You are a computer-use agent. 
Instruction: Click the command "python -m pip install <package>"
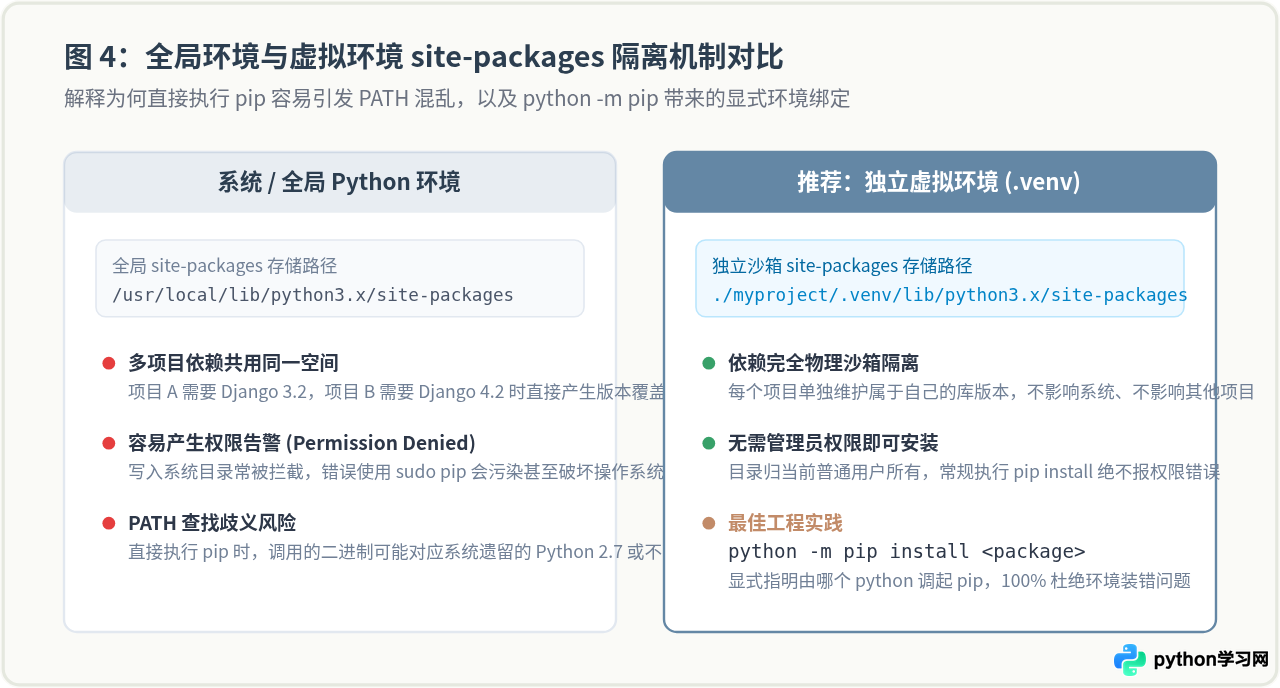[x=907, y=551]
